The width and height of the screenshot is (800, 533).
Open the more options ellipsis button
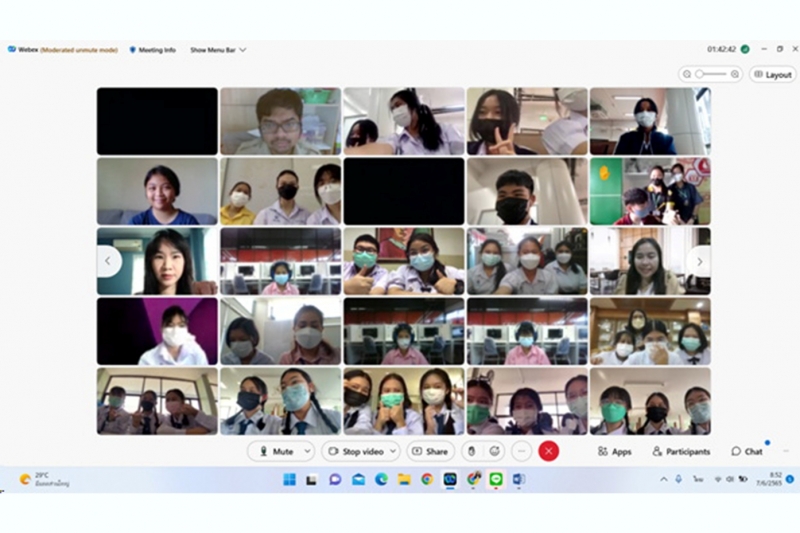[x=521, y=451]
